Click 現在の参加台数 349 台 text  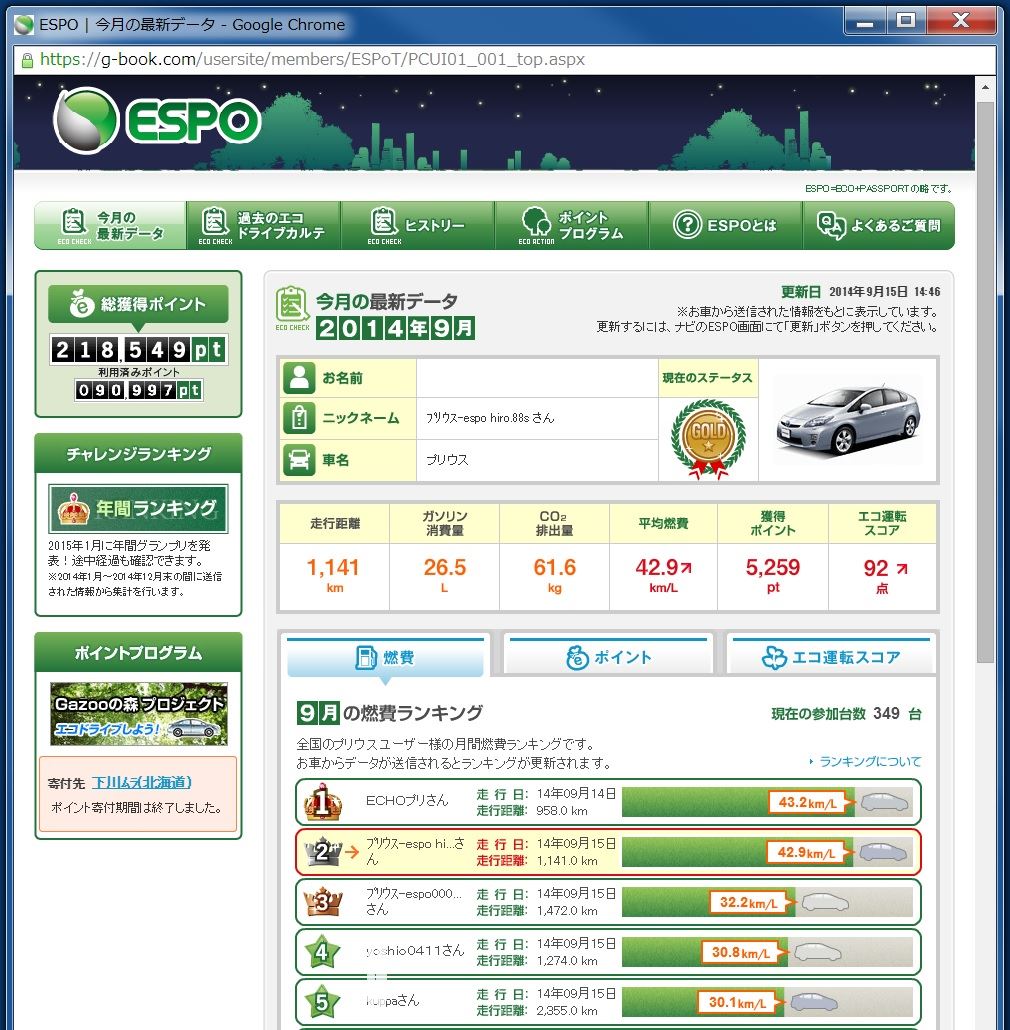pos(846,713)
